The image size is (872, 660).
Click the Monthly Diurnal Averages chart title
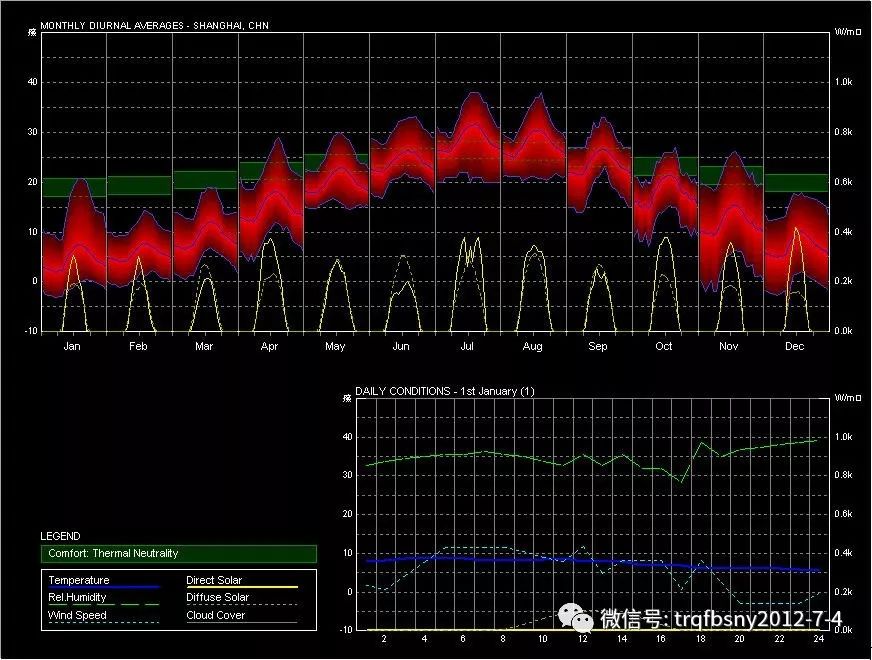[x=154, y=25]
